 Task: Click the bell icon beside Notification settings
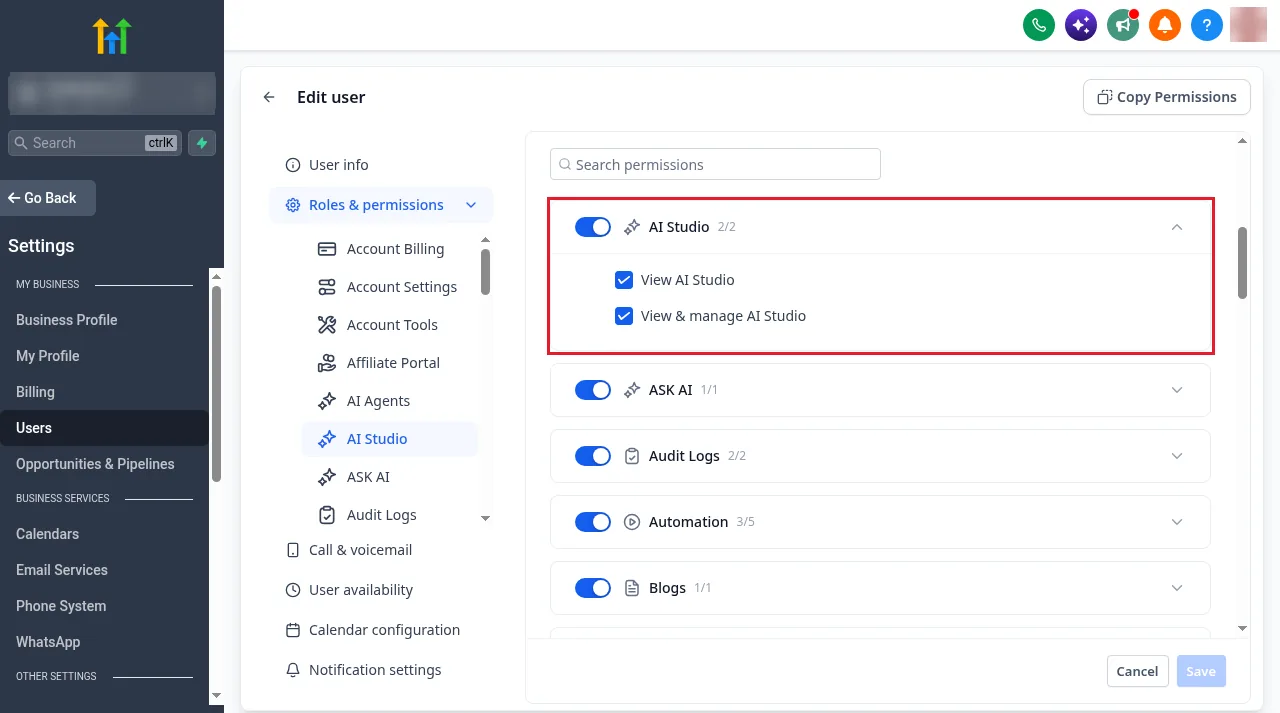(293, 670)
